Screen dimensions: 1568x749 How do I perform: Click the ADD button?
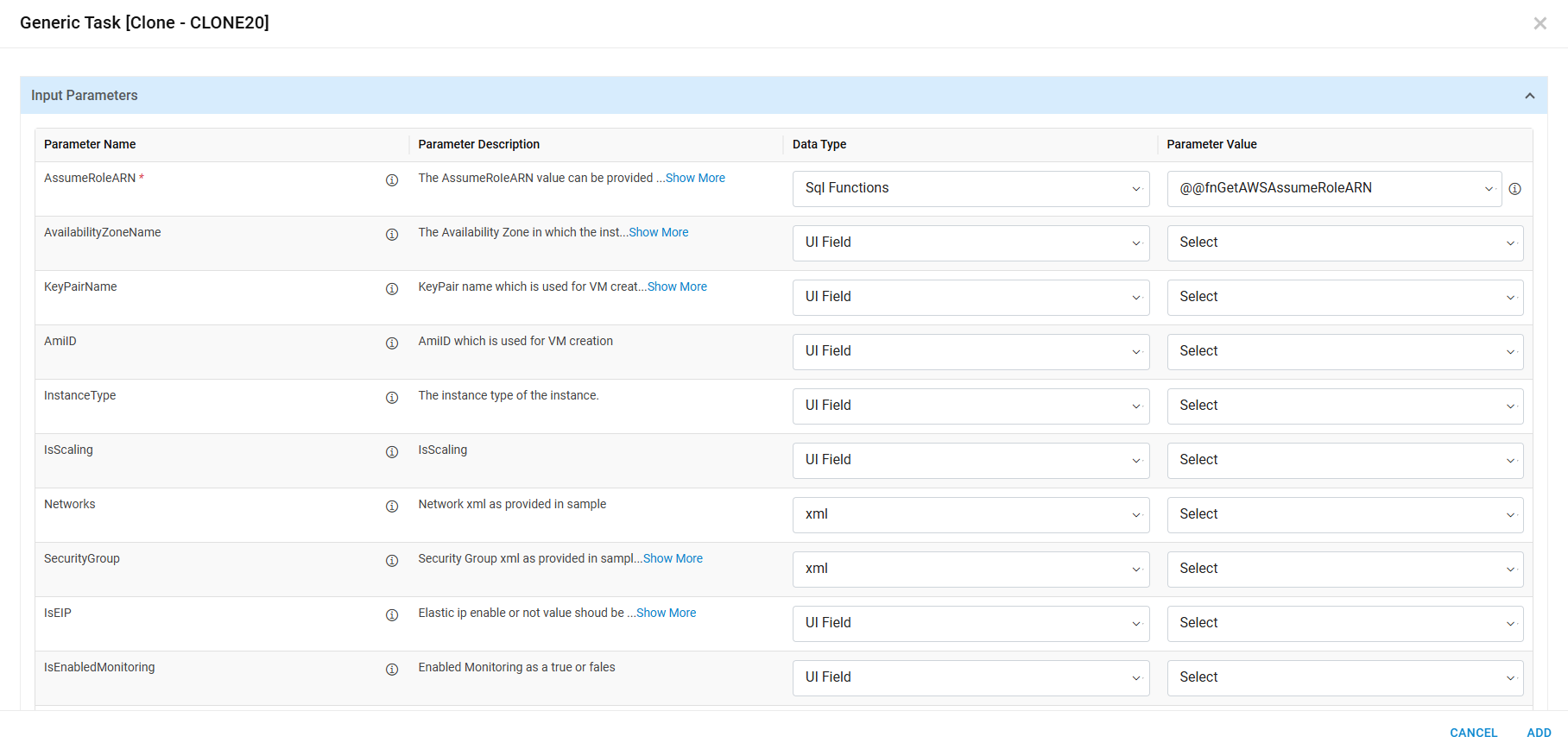pos(1539,733)
